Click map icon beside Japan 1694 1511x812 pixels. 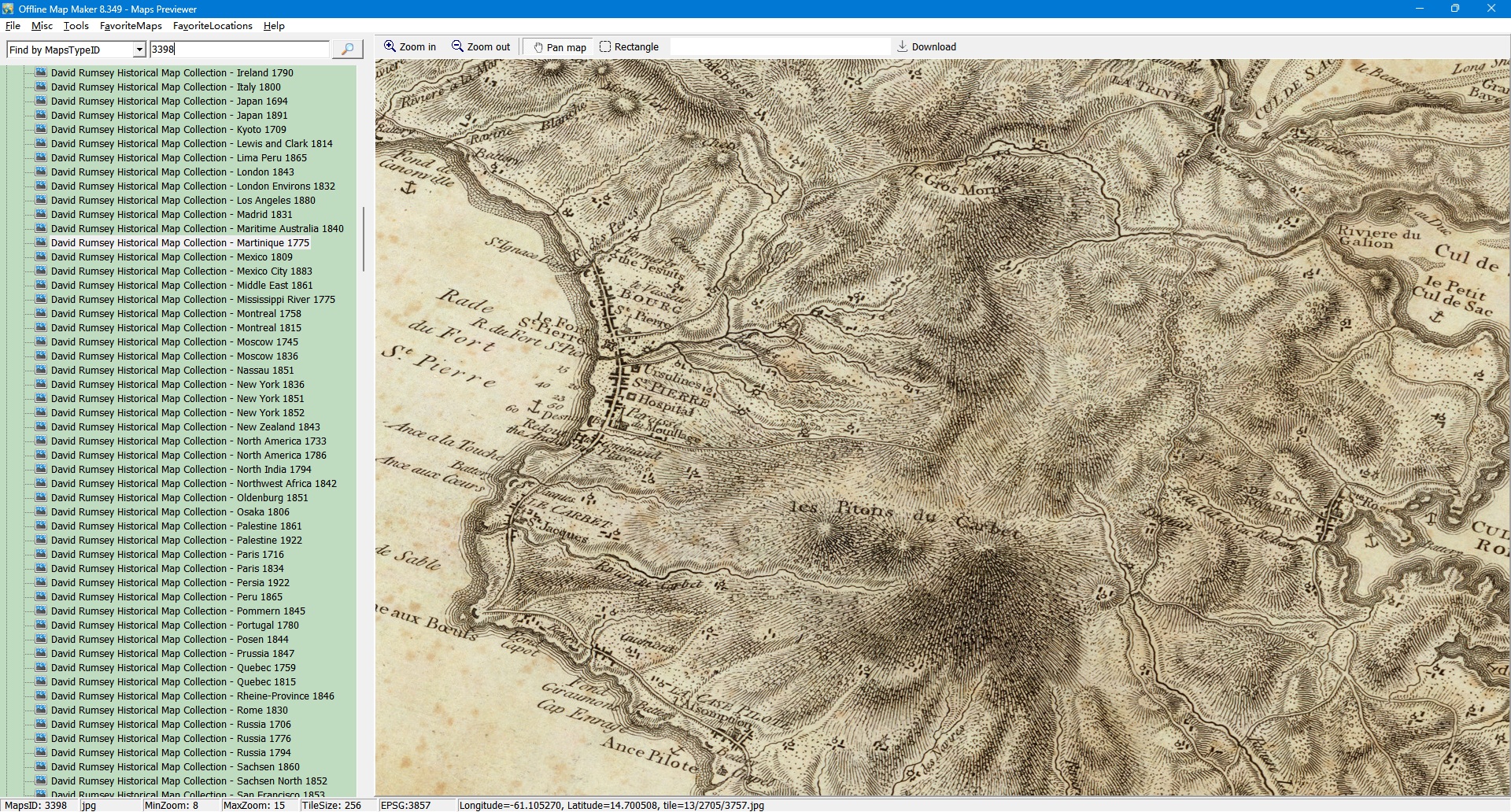[41, 101]
